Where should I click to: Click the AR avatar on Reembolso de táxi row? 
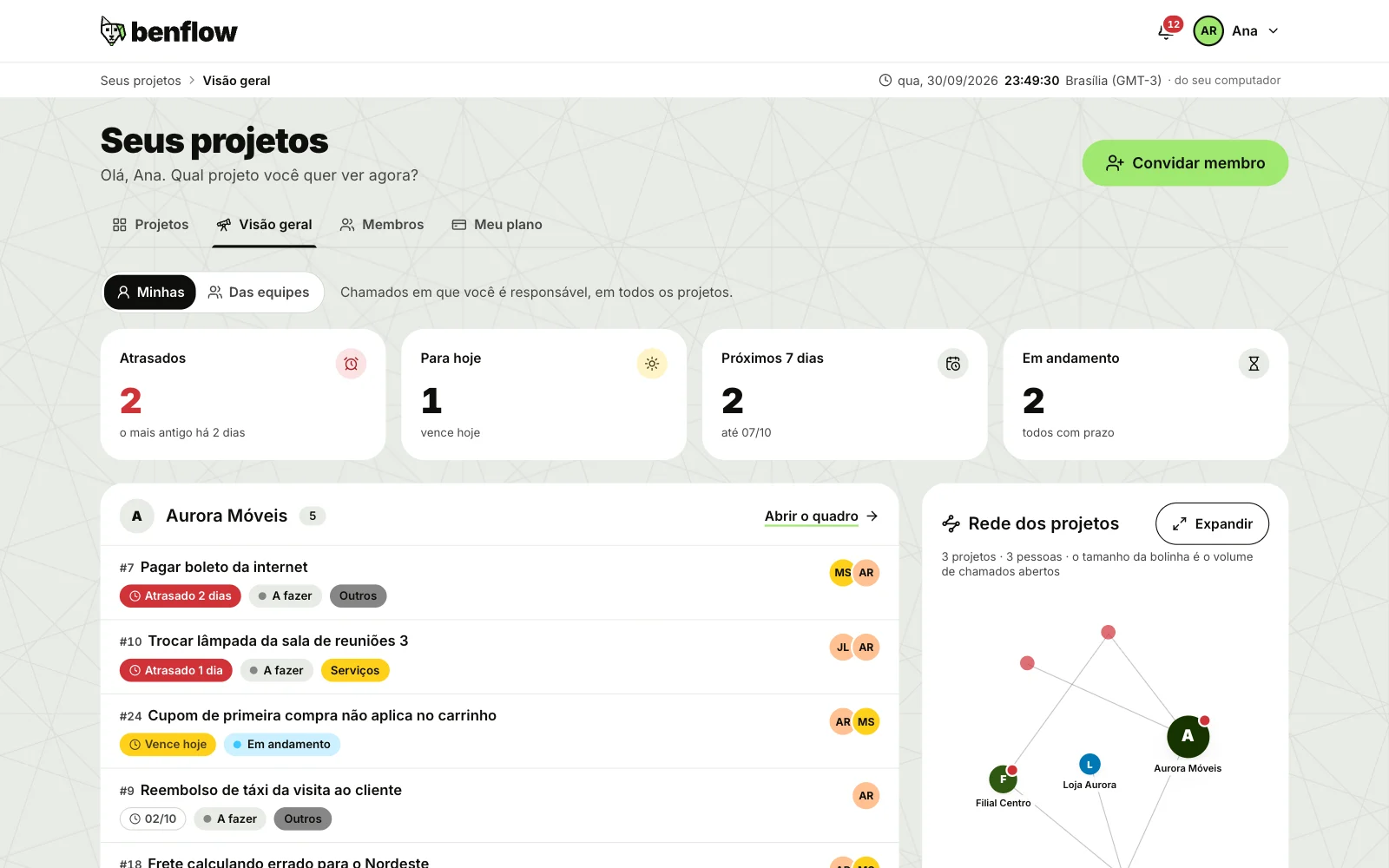[866, 796]
